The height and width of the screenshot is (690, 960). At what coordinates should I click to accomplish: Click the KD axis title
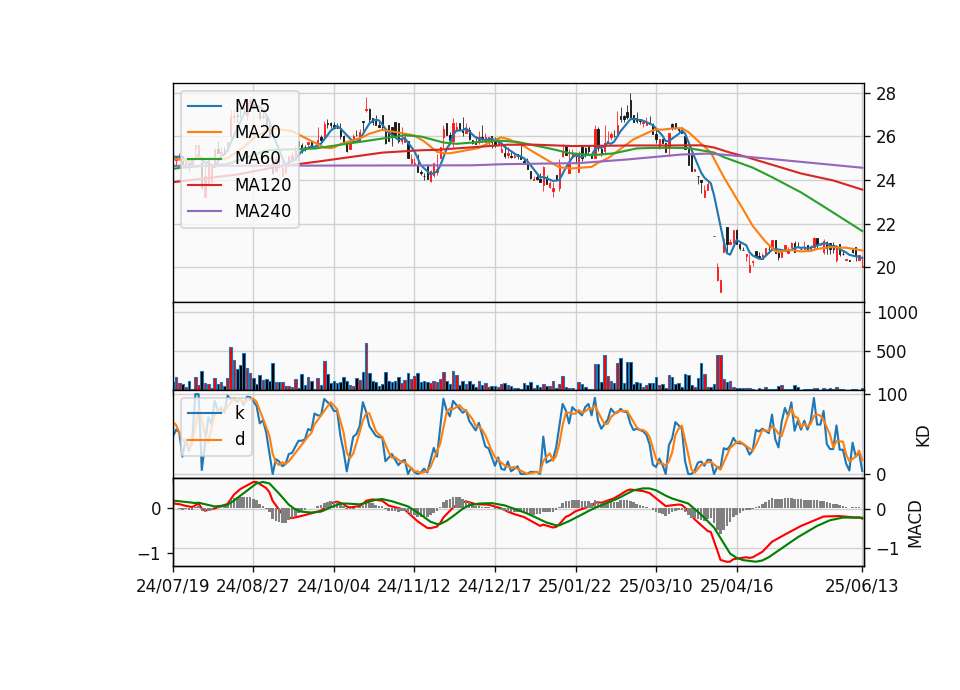(922, 436)
